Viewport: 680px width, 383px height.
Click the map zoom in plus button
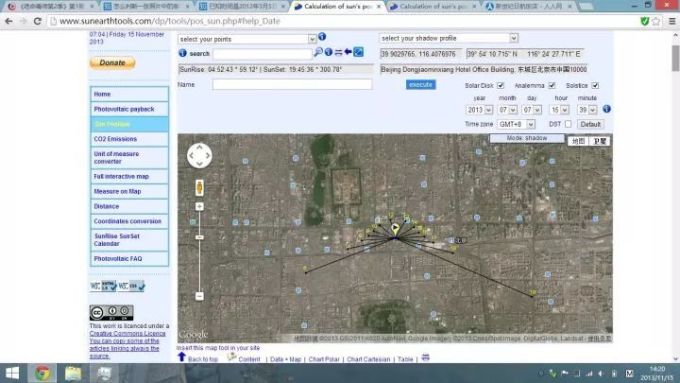[199, 206]
